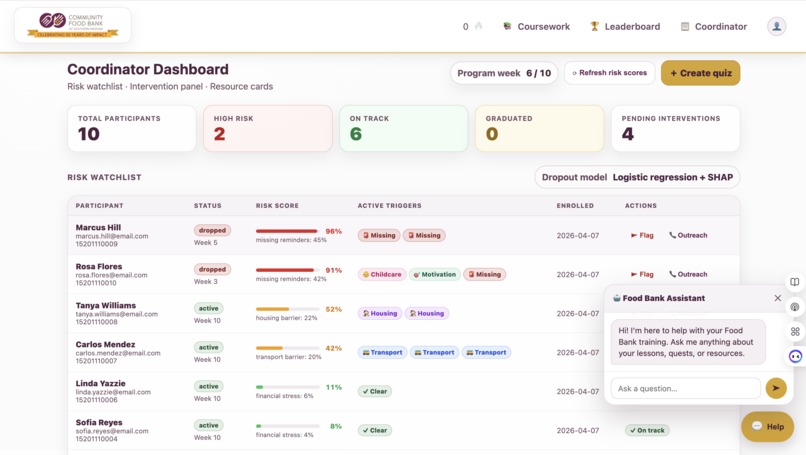Click the Enrolled column header

[575, 206]
